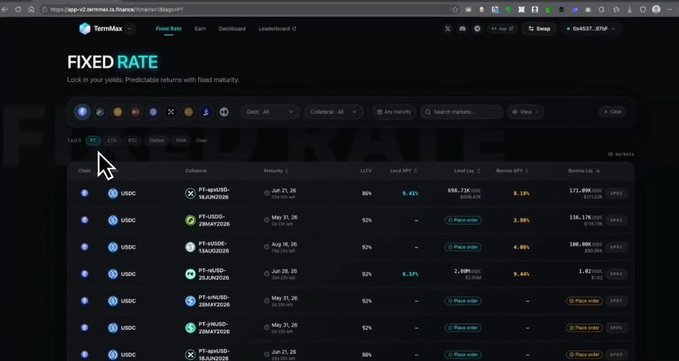Click the 9.44% Borrow APY value

coord(521,274)
